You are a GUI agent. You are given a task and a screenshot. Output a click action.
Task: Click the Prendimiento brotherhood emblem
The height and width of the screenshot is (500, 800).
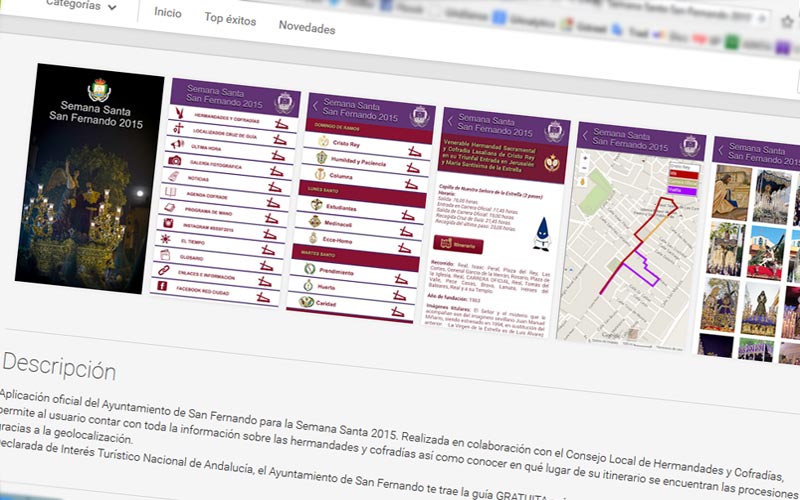pos(310,269)
